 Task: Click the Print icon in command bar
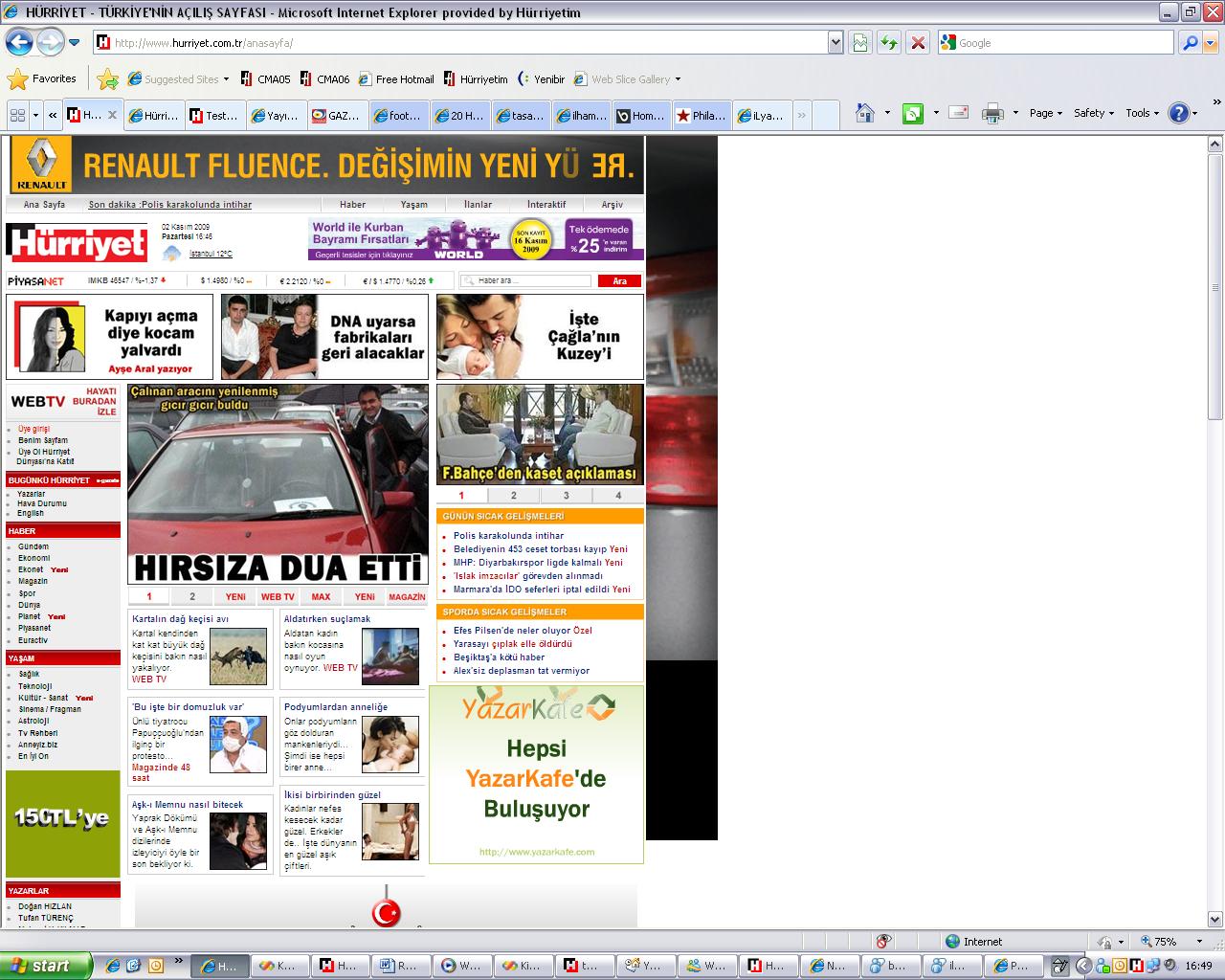pyautogui.click(x=993, y=113)
